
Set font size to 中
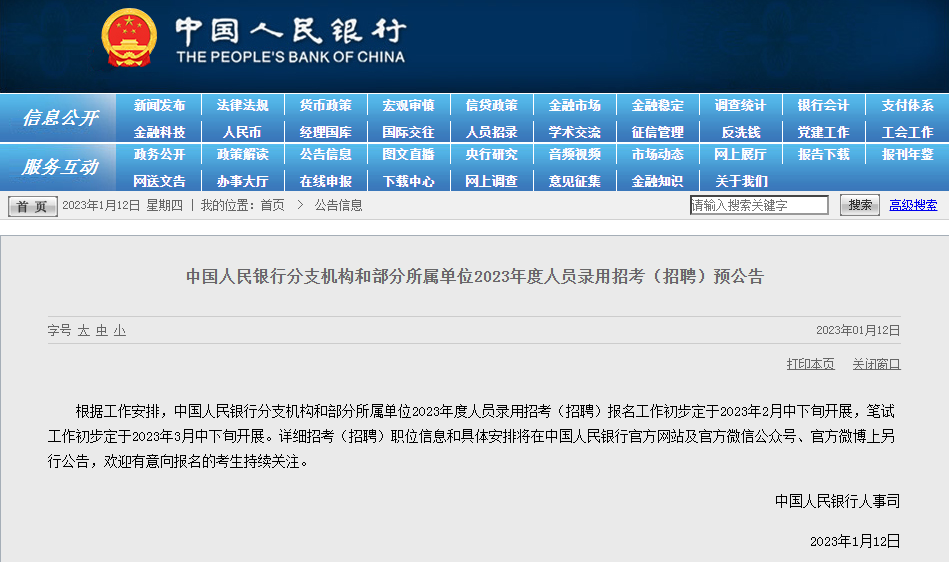(x=102, y=330)
